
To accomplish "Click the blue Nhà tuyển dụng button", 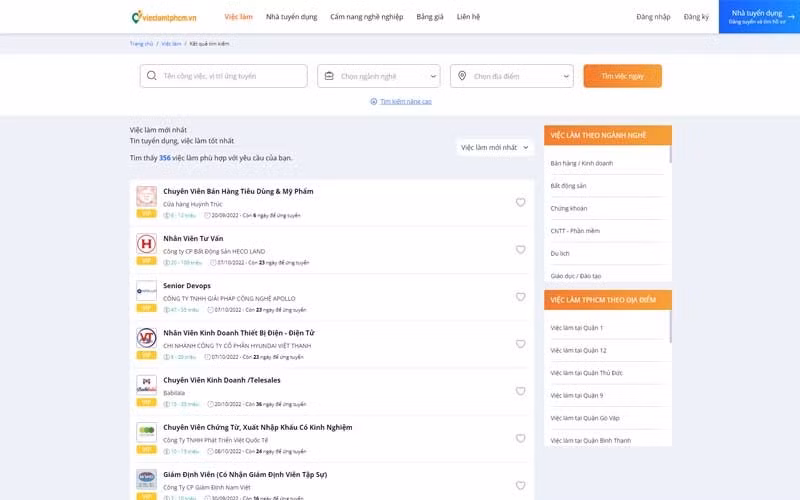I will pos(759,17).
